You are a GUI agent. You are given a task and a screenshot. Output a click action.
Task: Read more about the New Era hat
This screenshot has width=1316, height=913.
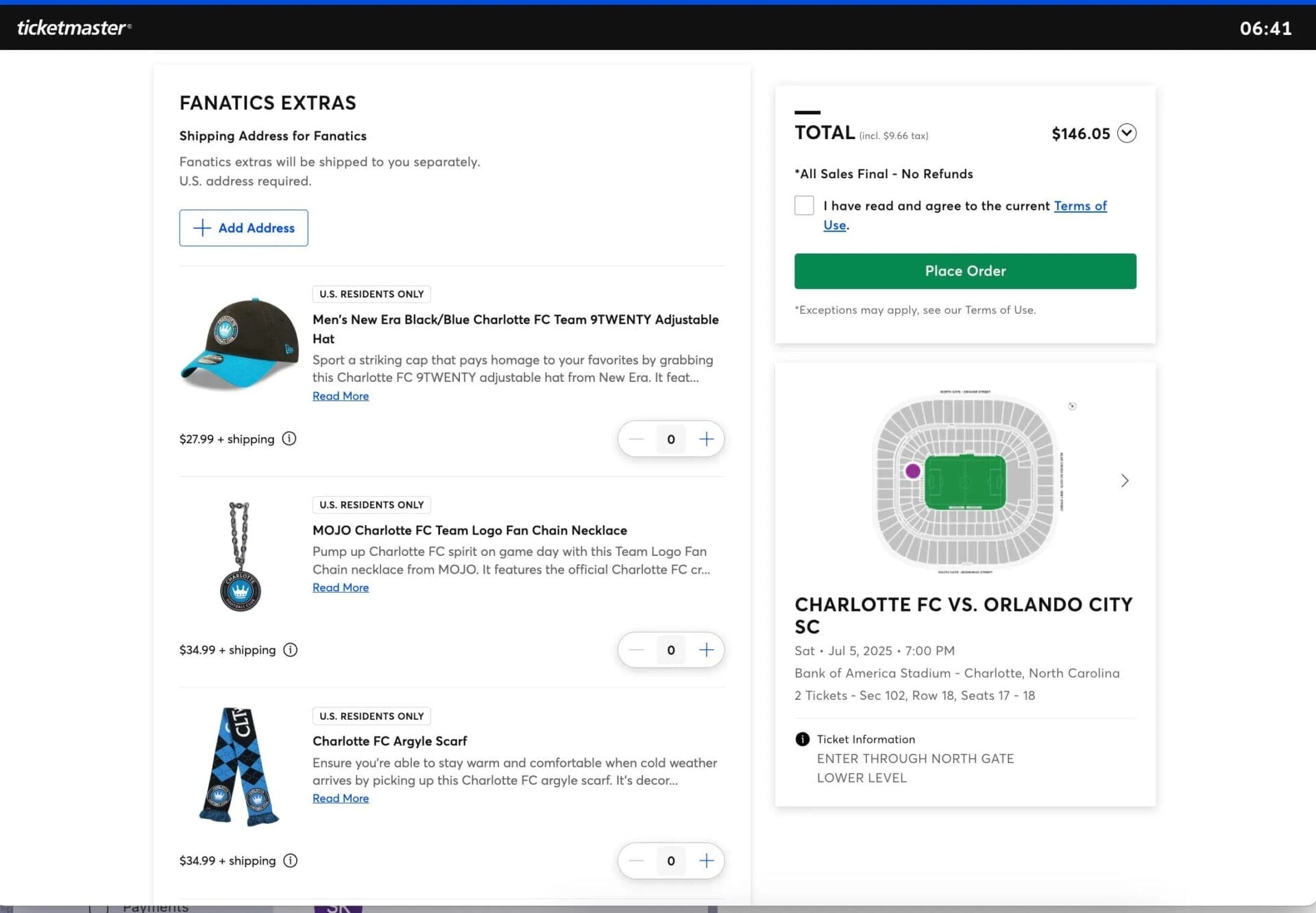(341, 396)
